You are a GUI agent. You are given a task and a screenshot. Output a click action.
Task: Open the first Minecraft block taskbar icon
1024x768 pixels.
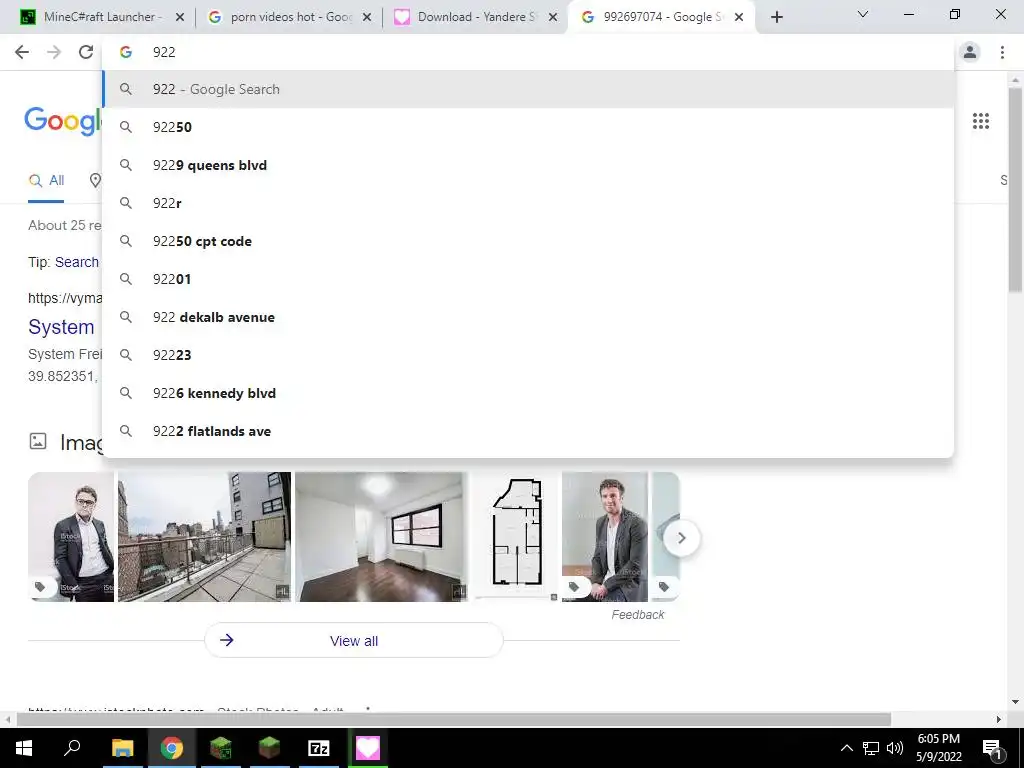[x=220, y=748]
